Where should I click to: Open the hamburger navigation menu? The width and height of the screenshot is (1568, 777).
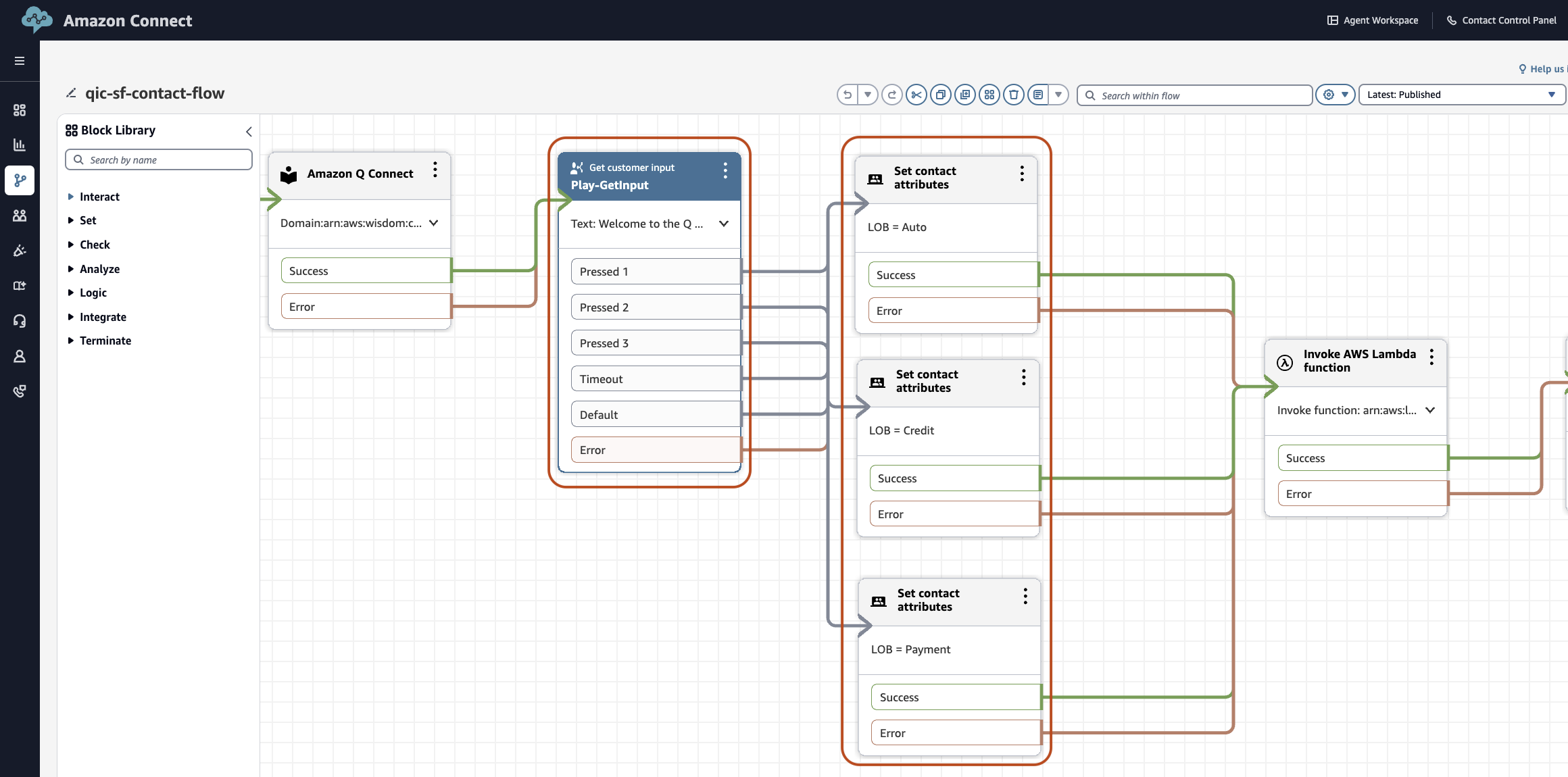tap(20, 61)
